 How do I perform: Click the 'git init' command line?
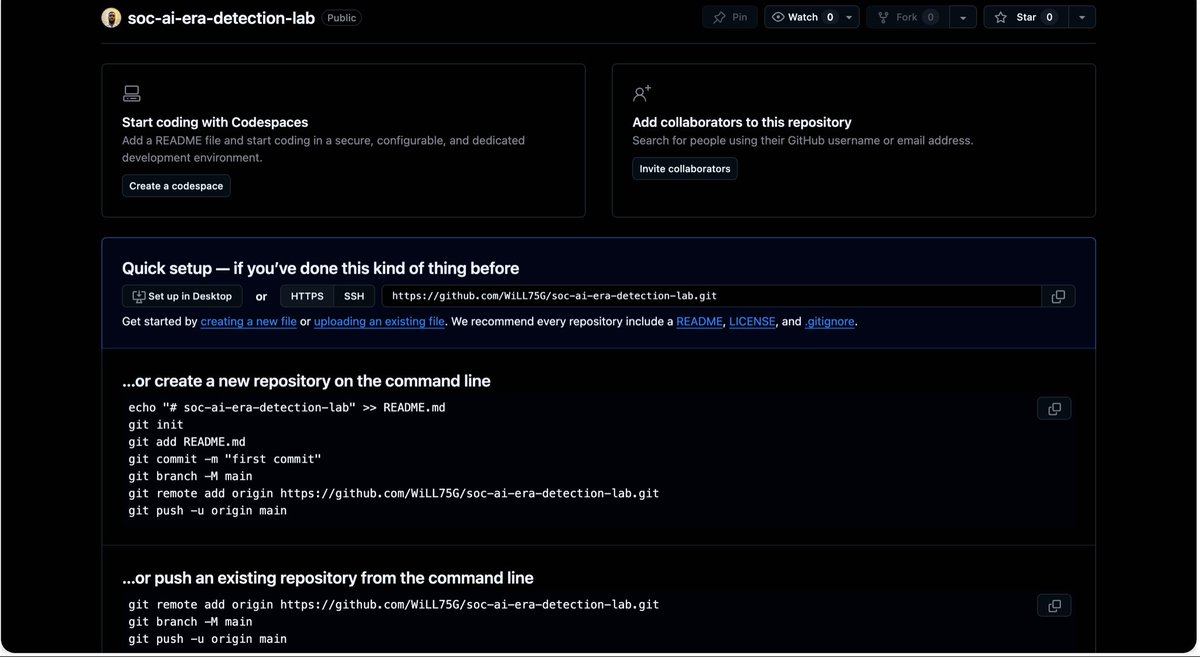pos(156,425)
